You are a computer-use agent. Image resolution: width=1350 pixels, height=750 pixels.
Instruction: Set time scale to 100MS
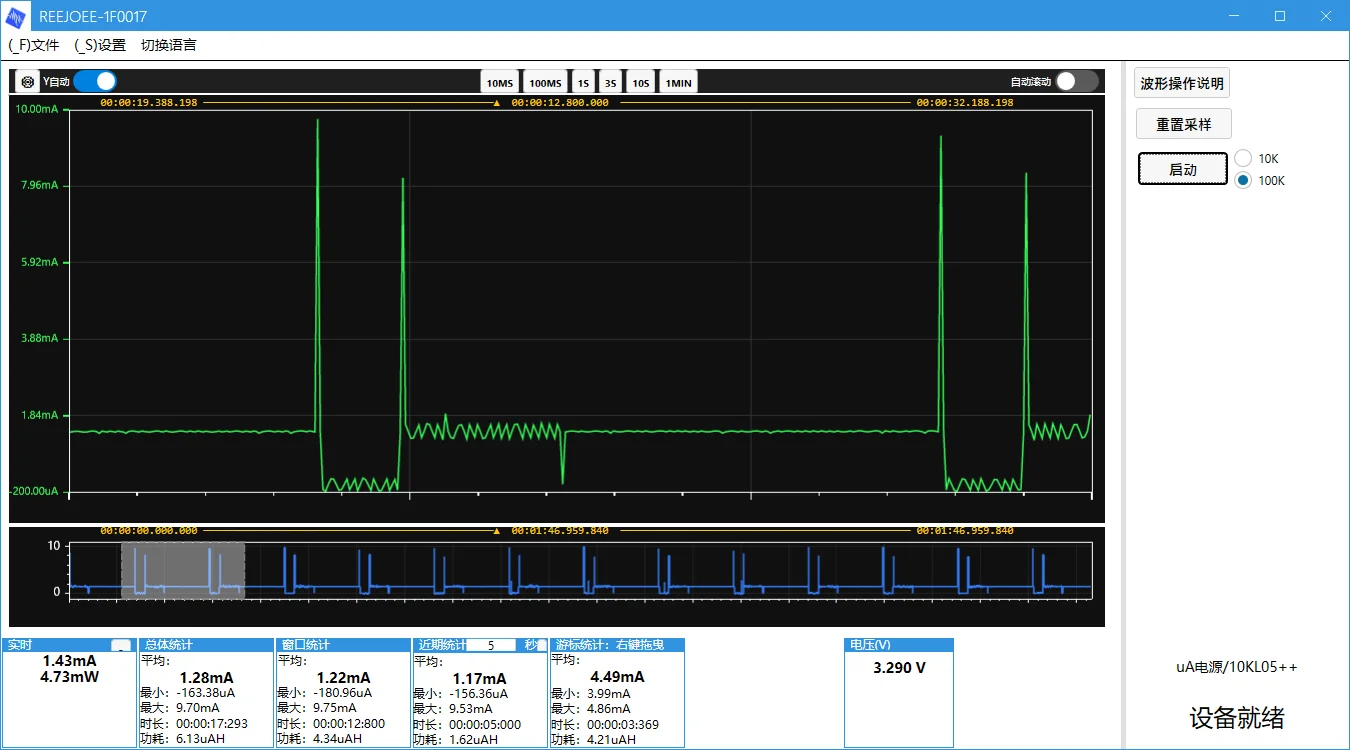545,83
